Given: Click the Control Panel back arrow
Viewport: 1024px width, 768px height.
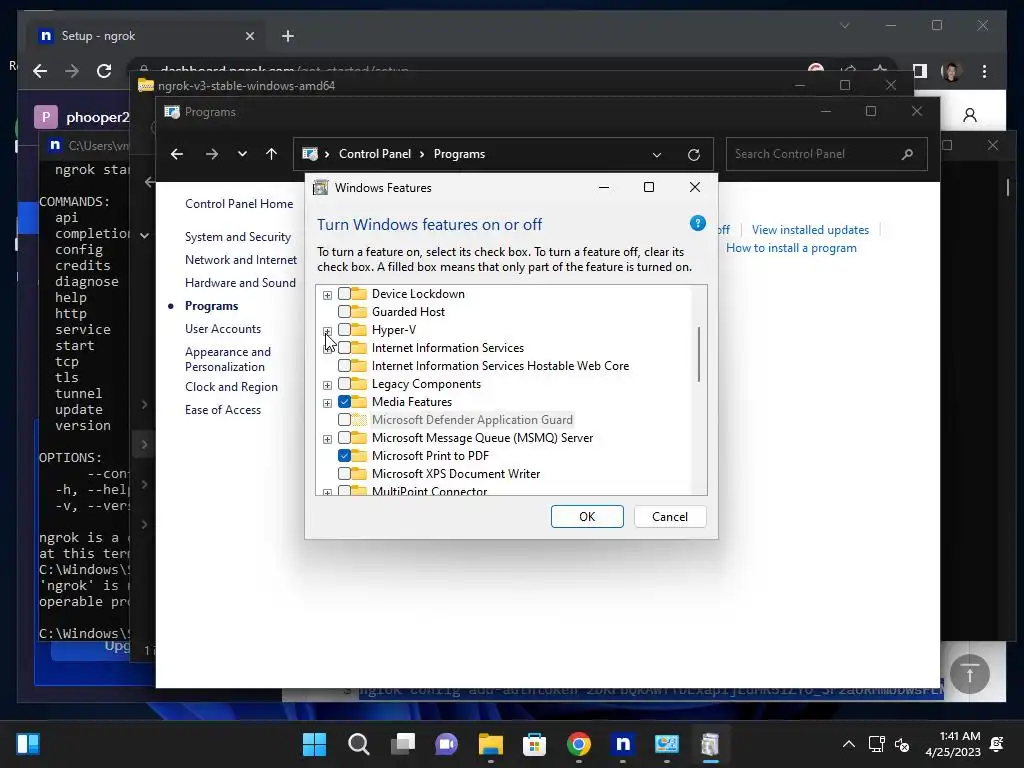Looking at the screenshot, I should coord(177,154).
